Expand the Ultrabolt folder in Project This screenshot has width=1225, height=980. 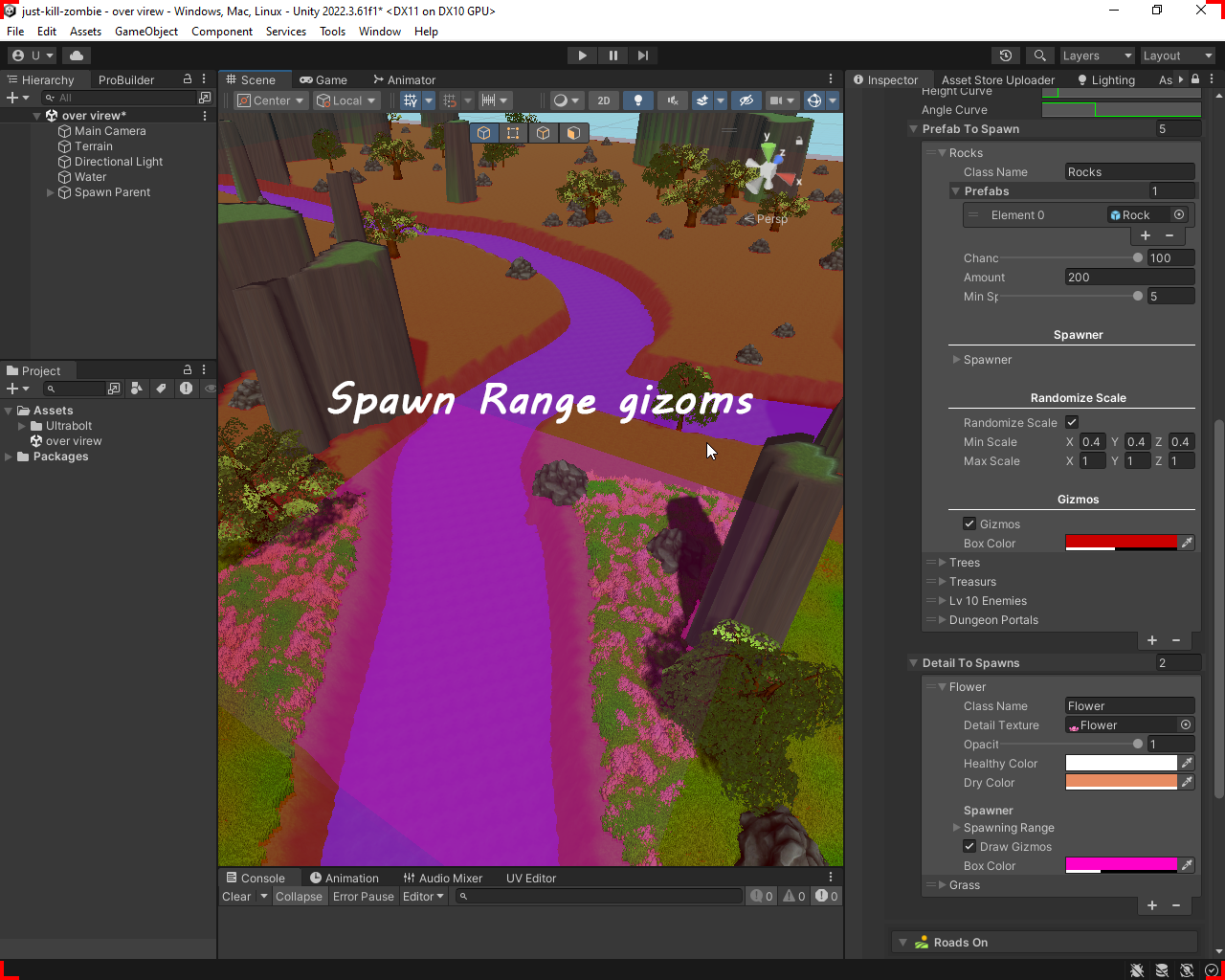[22, 426]
